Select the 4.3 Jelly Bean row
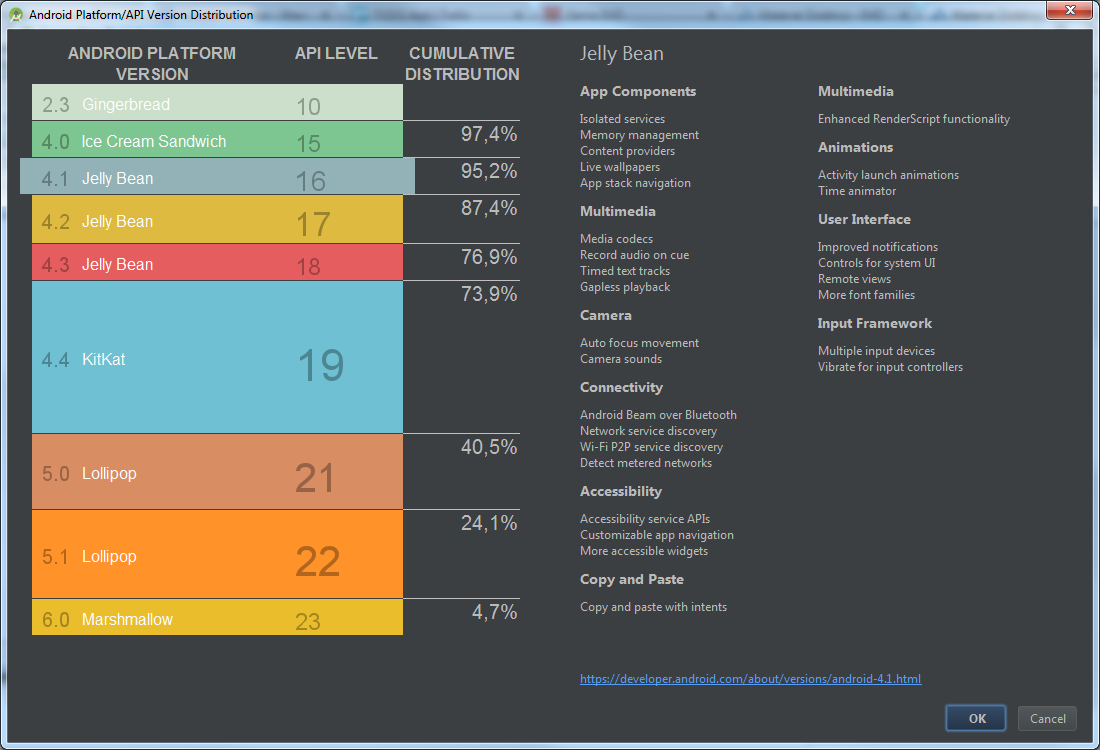 coord(217,262)
